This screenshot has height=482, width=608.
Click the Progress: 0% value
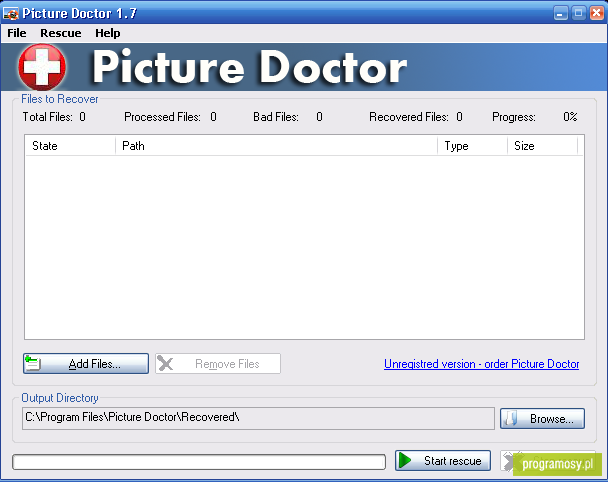pos(570,117)
